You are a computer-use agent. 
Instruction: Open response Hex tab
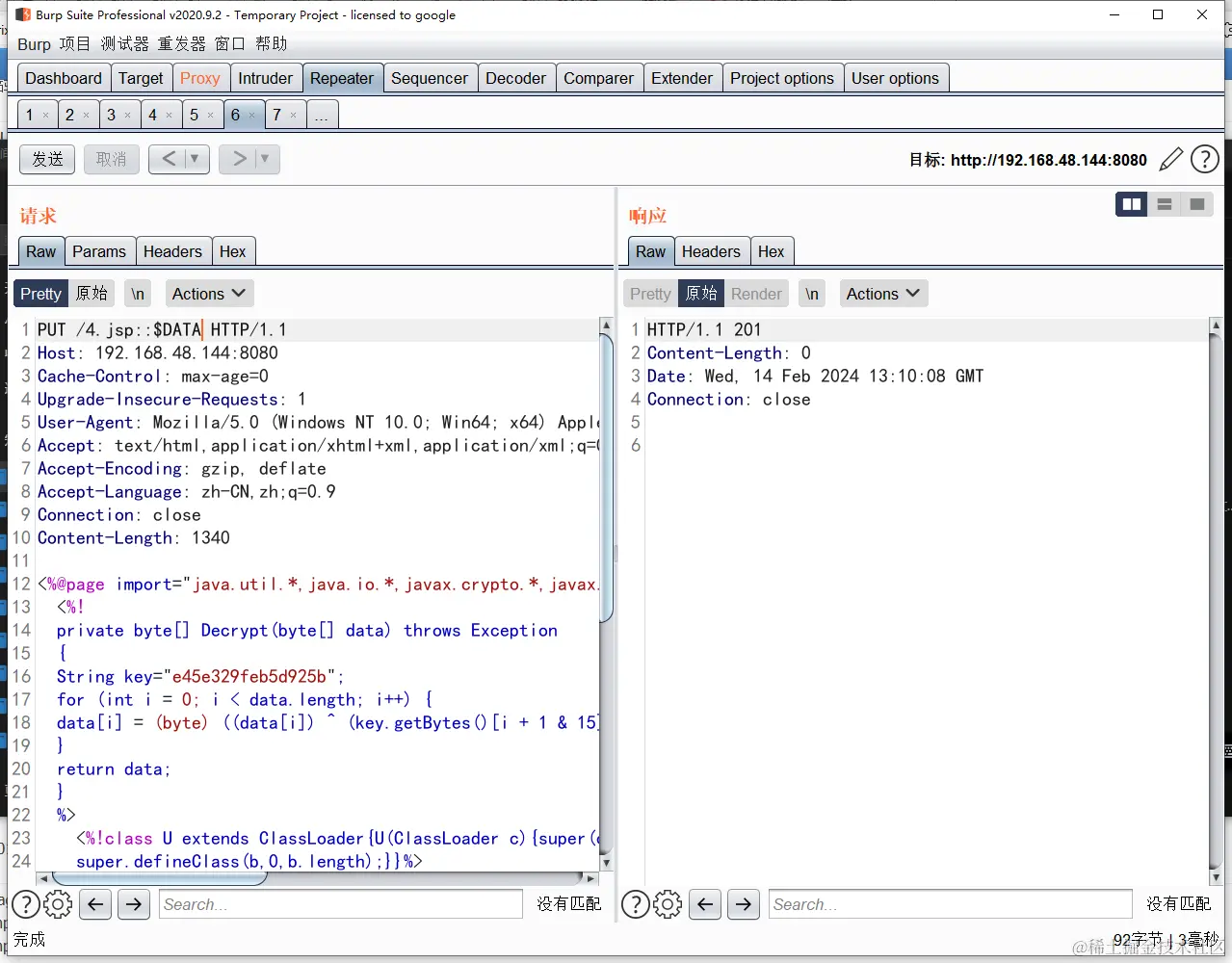[771, 251]
